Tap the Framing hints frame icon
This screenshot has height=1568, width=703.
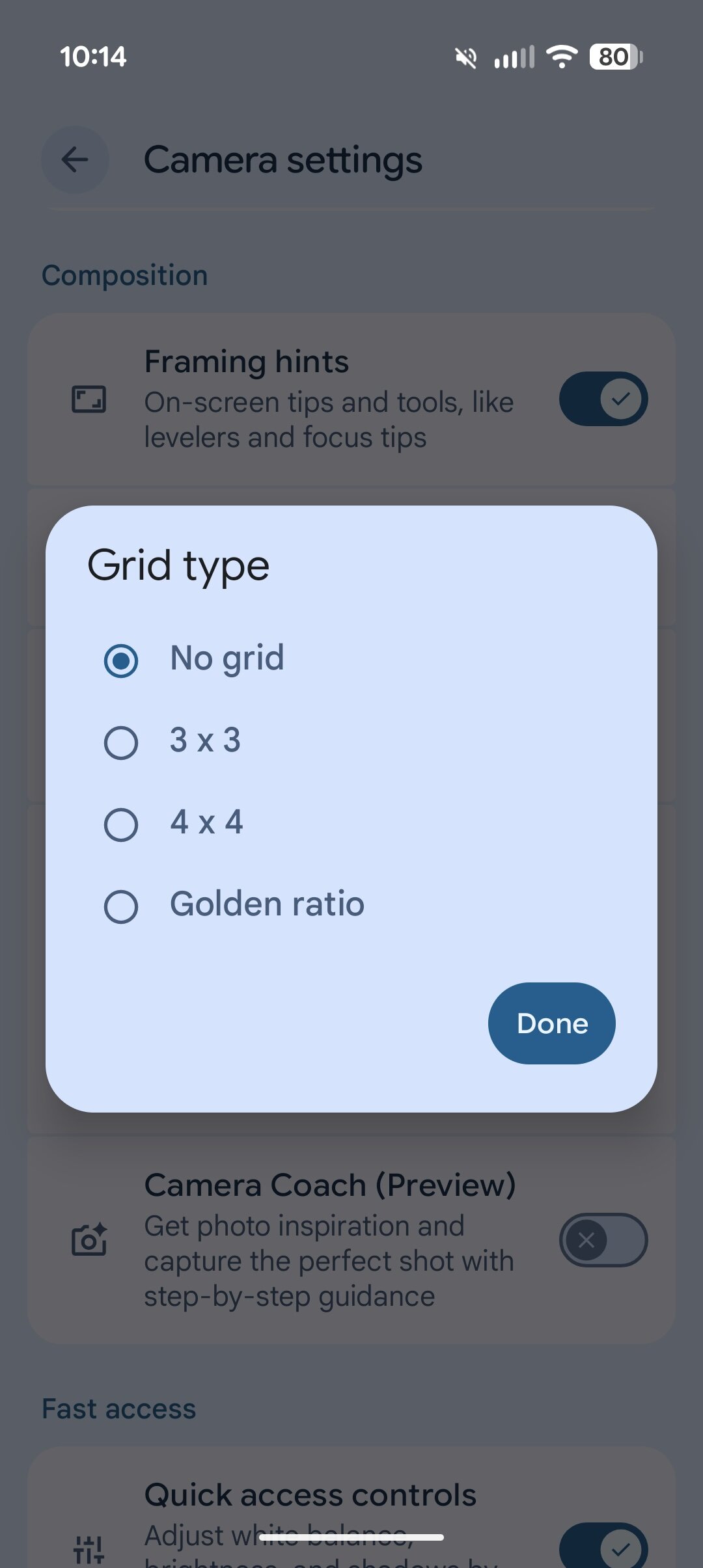(x=89, y=399)
